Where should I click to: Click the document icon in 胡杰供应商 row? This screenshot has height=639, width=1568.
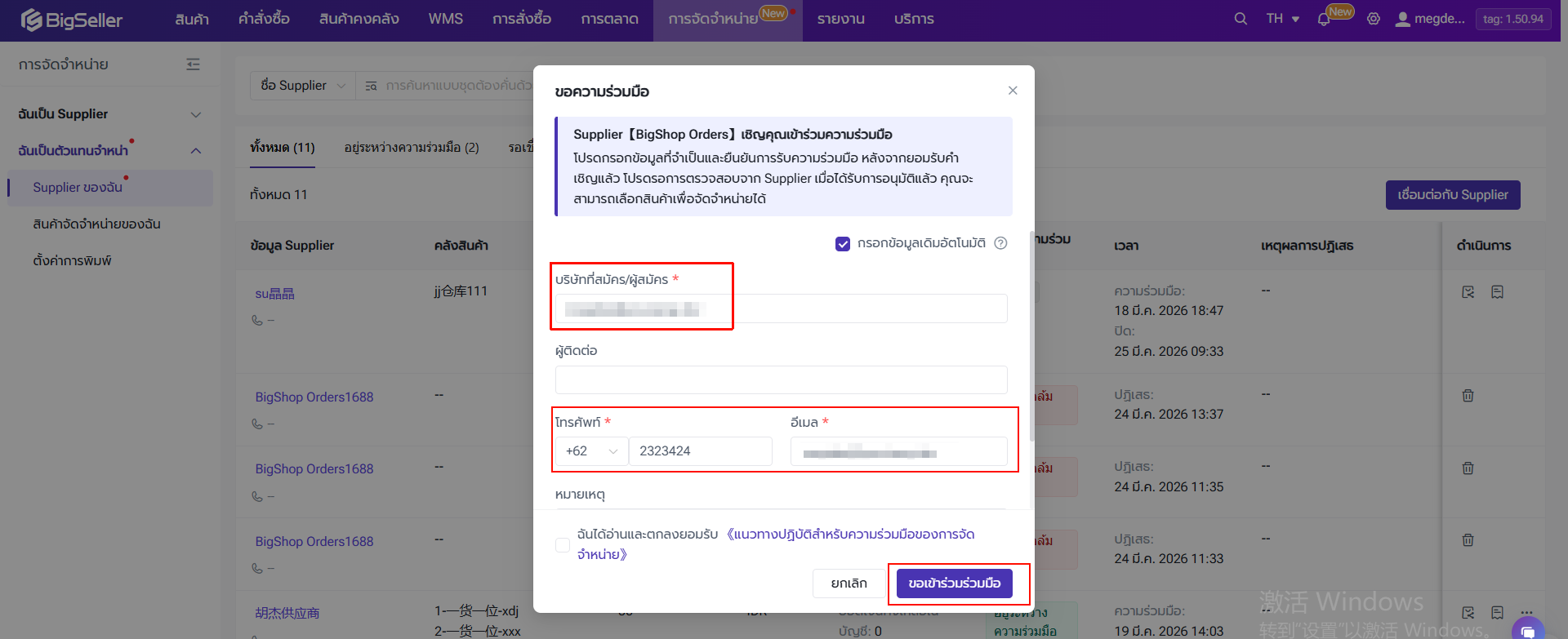pyautogui.click(x=1497, y=613)
